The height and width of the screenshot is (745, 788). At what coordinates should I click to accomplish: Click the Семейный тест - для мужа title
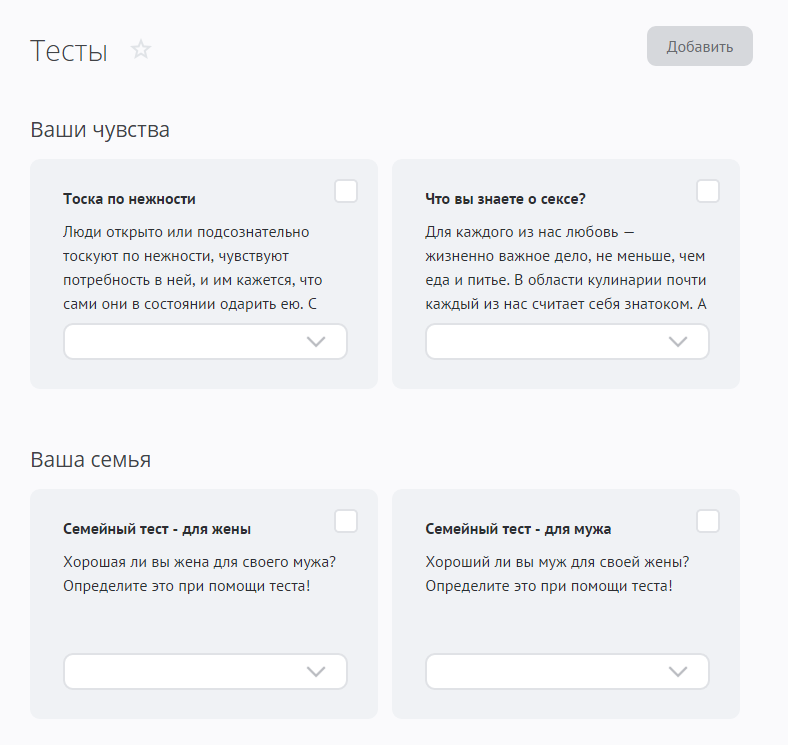(x=518, y=529)
